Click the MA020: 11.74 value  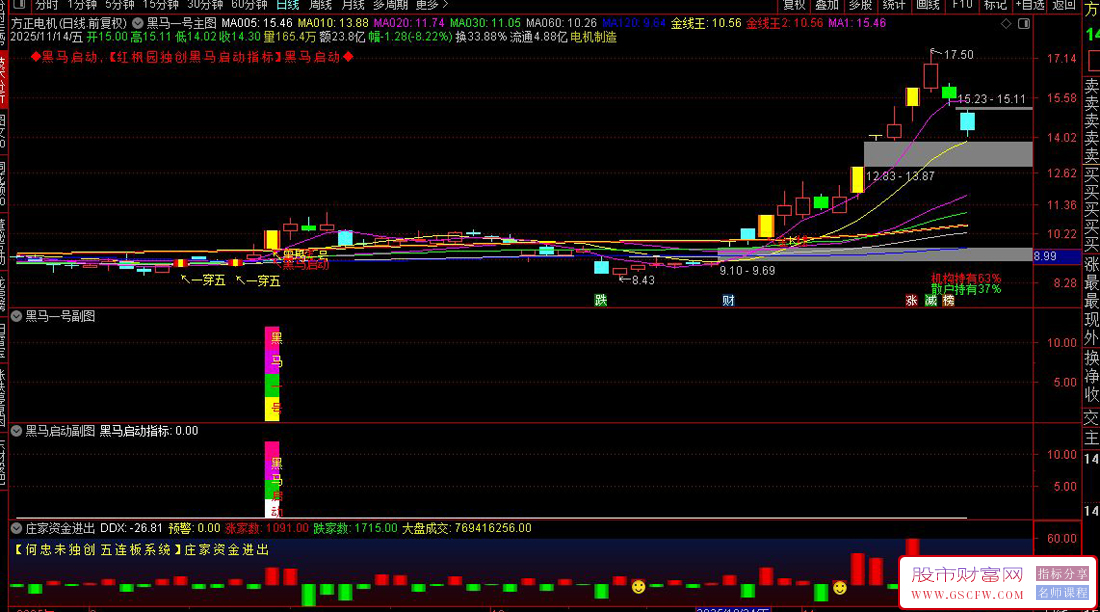point(409,23)
